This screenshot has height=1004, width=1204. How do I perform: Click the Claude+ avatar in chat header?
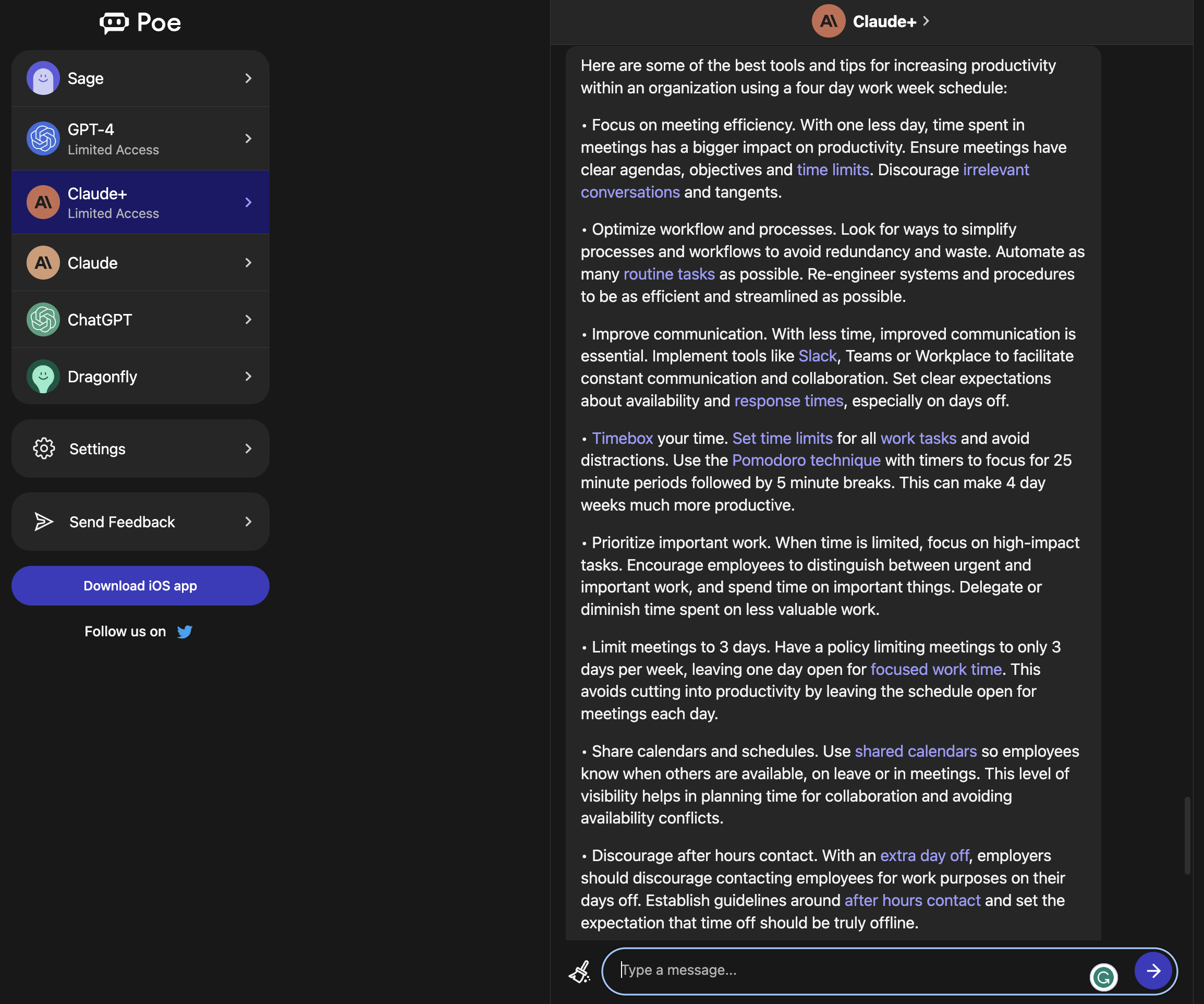(x=828, y=21)
